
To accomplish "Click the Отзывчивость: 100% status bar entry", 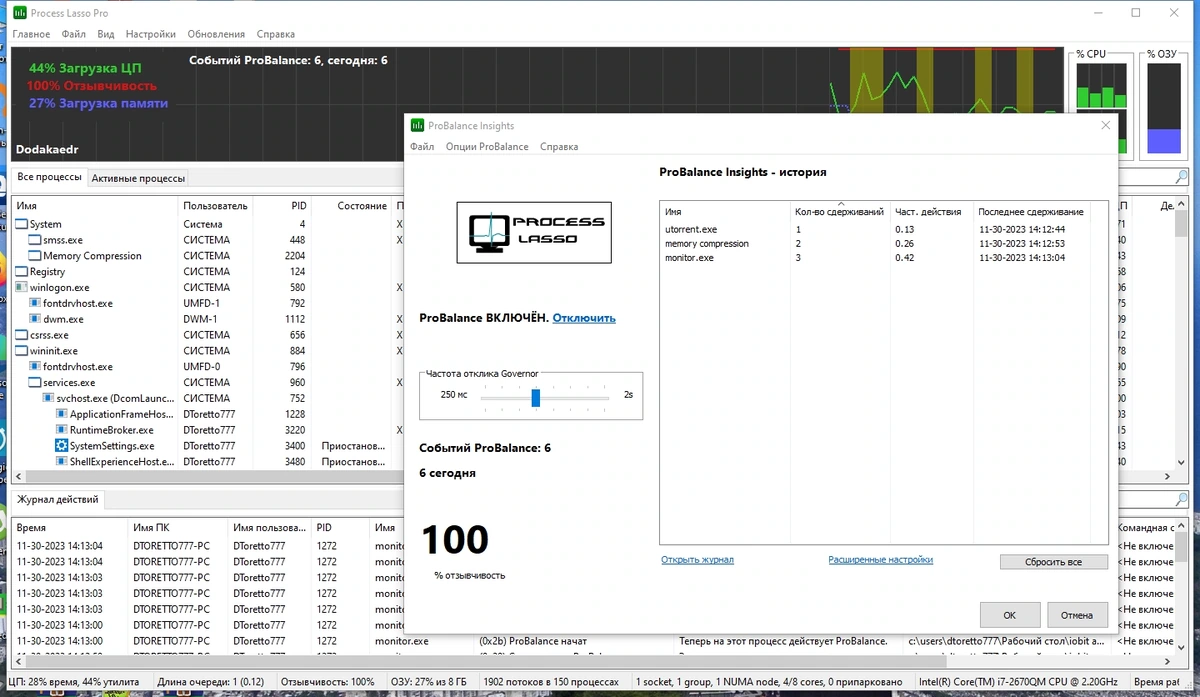I will click(328, 682).
